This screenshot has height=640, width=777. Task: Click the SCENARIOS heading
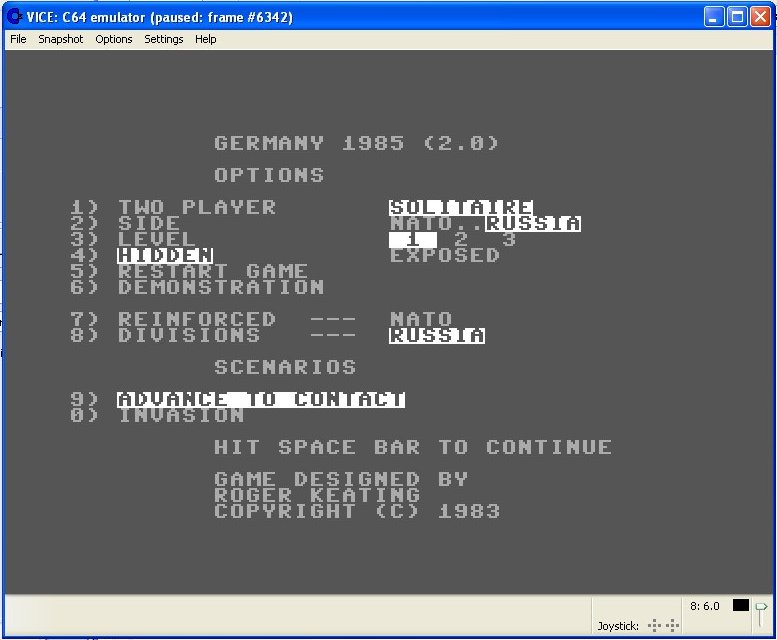285,367
